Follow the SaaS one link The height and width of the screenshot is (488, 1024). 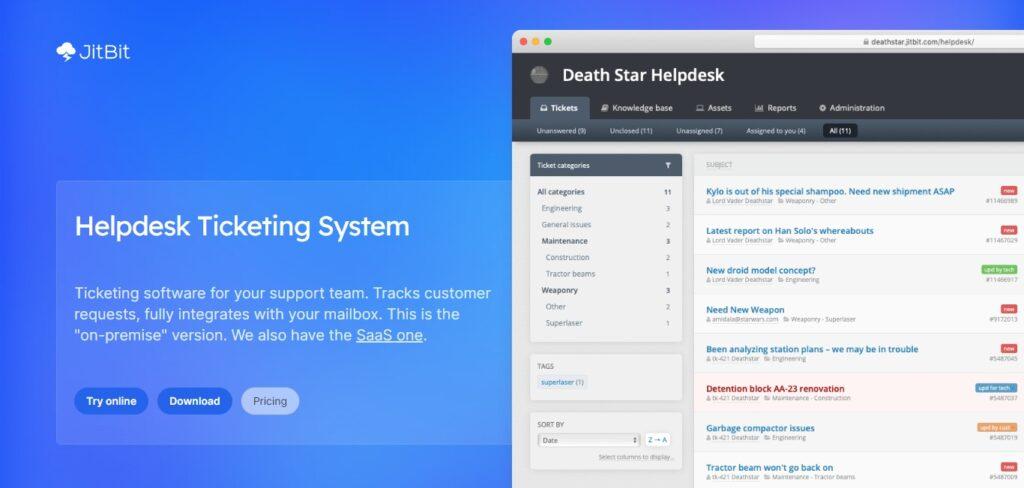(390, 336)
